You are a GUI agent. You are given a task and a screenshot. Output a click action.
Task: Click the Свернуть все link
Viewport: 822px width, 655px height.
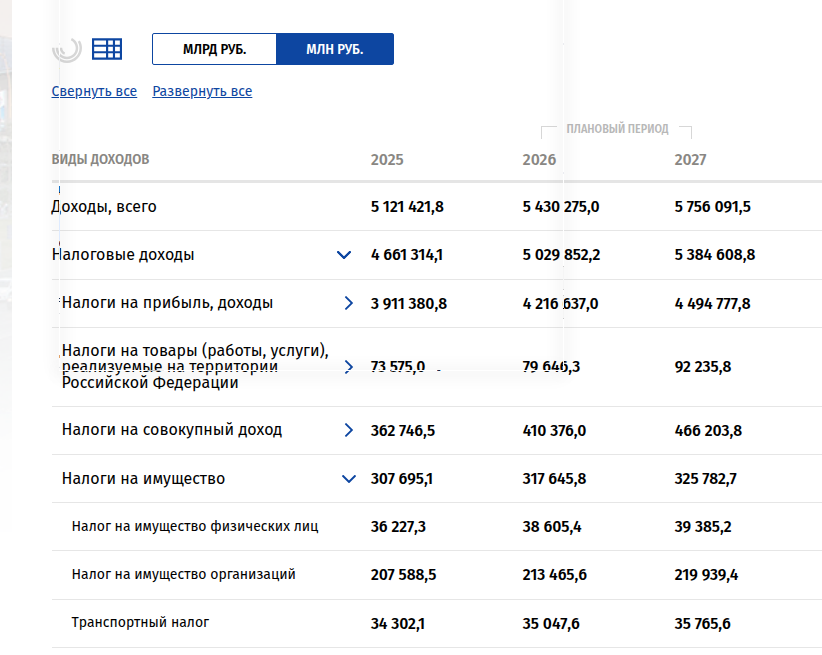click(94, 92)
